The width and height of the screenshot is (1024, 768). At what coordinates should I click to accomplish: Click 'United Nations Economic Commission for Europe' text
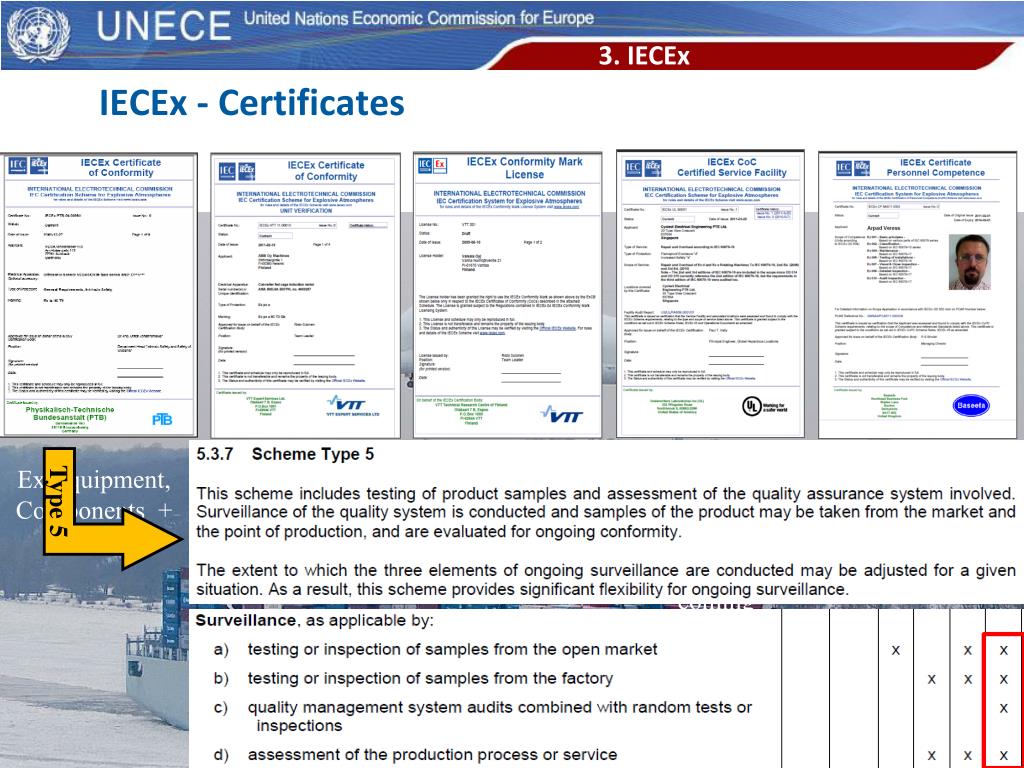(x=419, y=18)
